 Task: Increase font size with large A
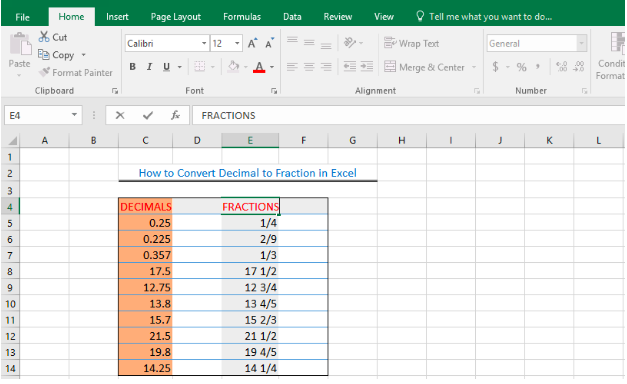(x=252, y=43)
